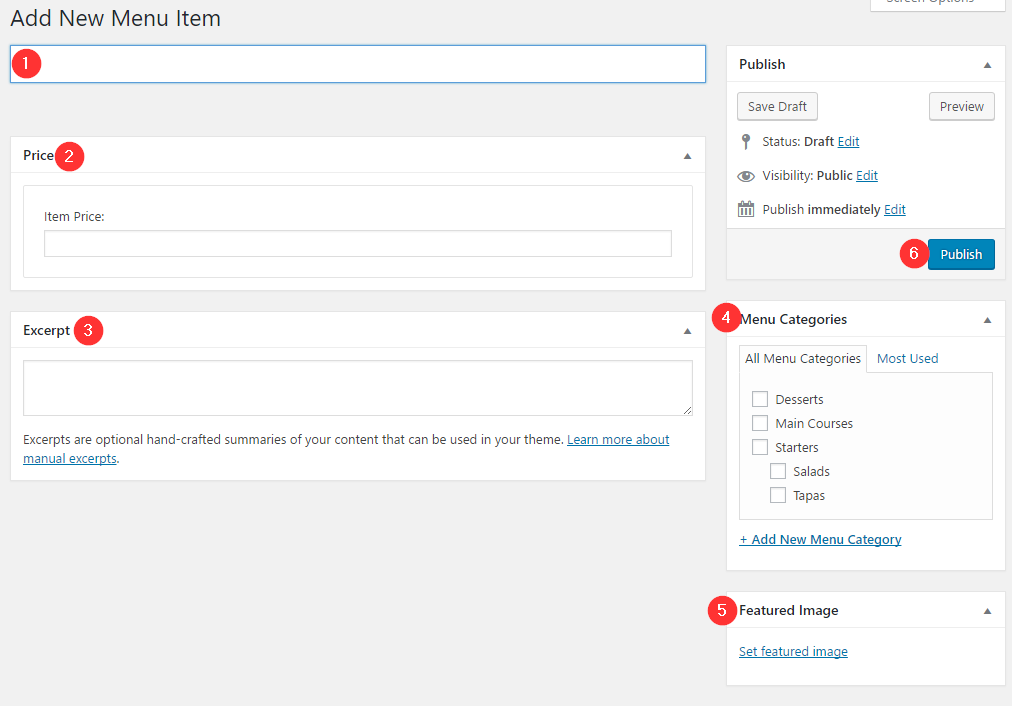Click the Excerpt textarea resize handle
1012x706 pixels.
coord(687,410)
